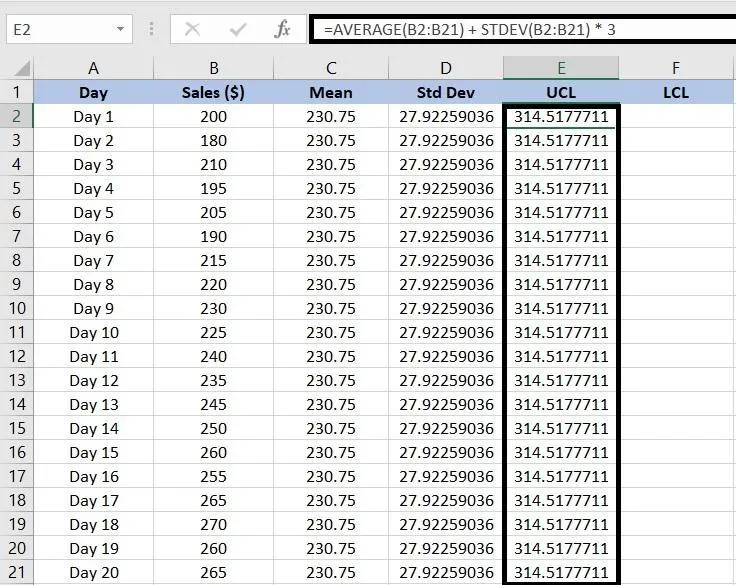Click sales value 180 for Day 2

click(x=214, y=140)
